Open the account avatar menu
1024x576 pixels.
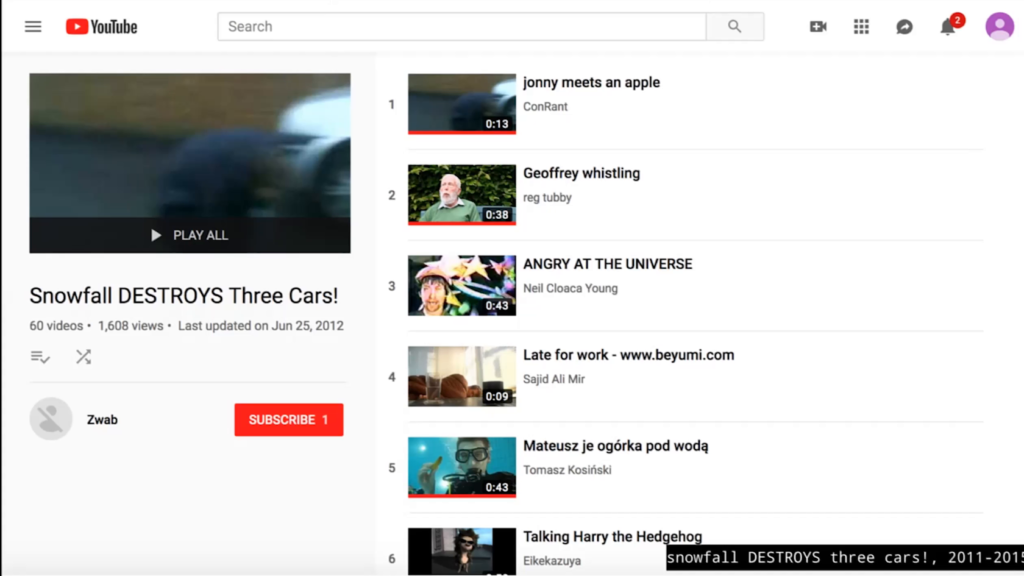(999, 27)
